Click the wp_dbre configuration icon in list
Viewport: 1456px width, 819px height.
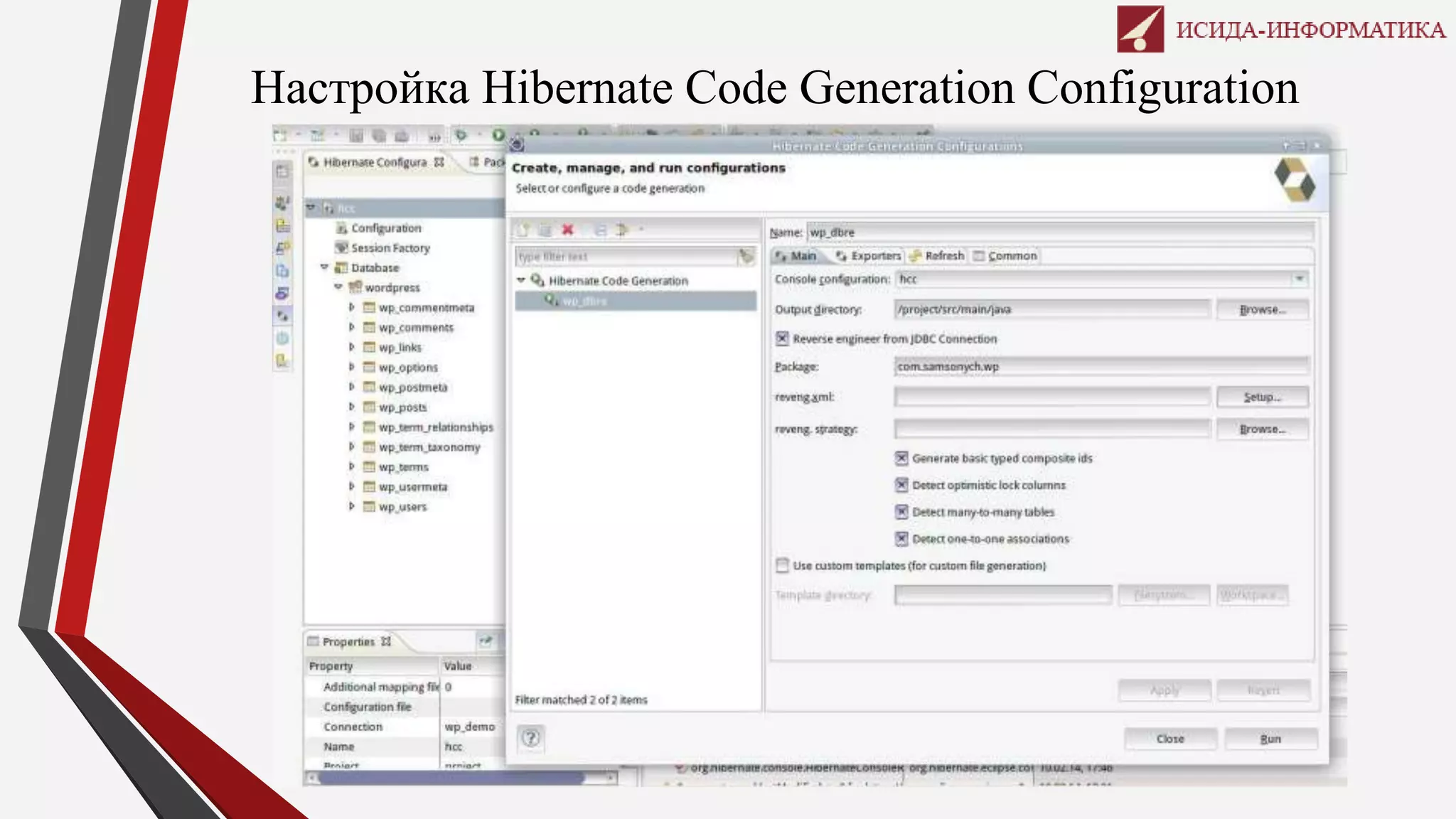point(551,301)
